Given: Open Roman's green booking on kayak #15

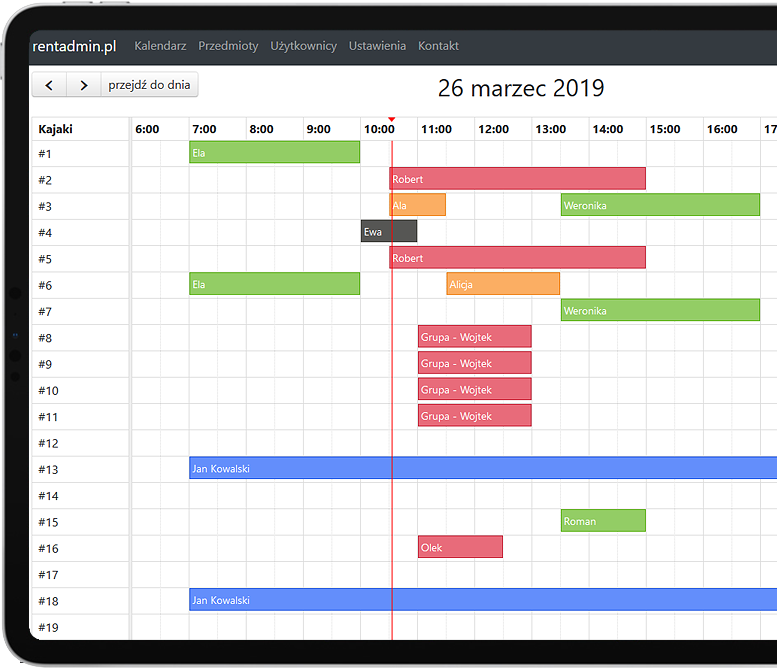Looking at the screenshot, I should pyautogui.click(x=602, y=521).
